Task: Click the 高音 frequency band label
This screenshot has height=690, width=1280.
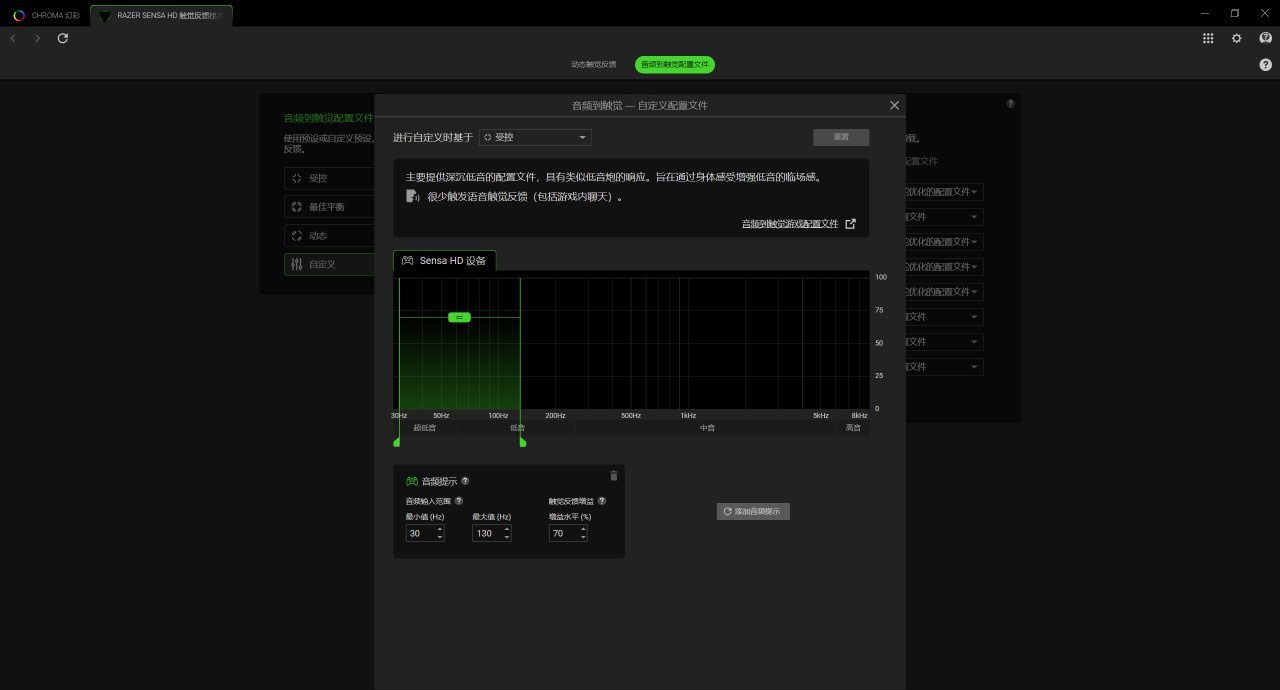Action: point(853,427)
